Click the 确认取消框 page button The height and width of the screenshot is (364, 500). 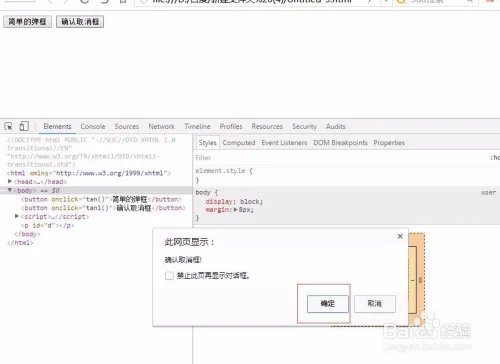click(x=80, y=22)
